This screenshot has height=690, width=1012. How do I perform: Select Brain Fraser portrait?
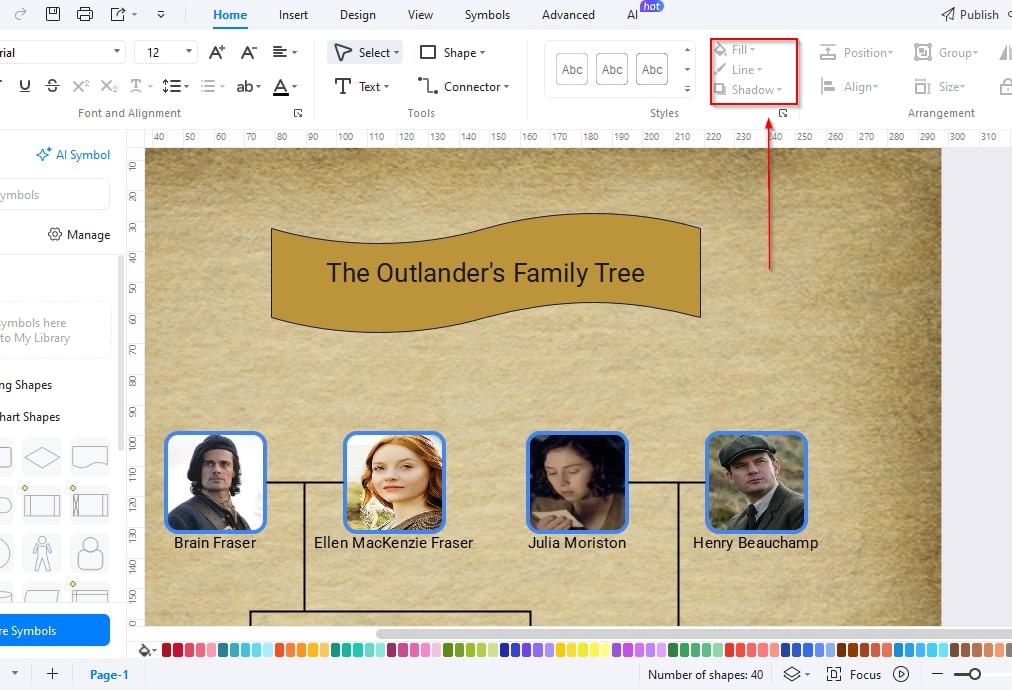[216, 482]
